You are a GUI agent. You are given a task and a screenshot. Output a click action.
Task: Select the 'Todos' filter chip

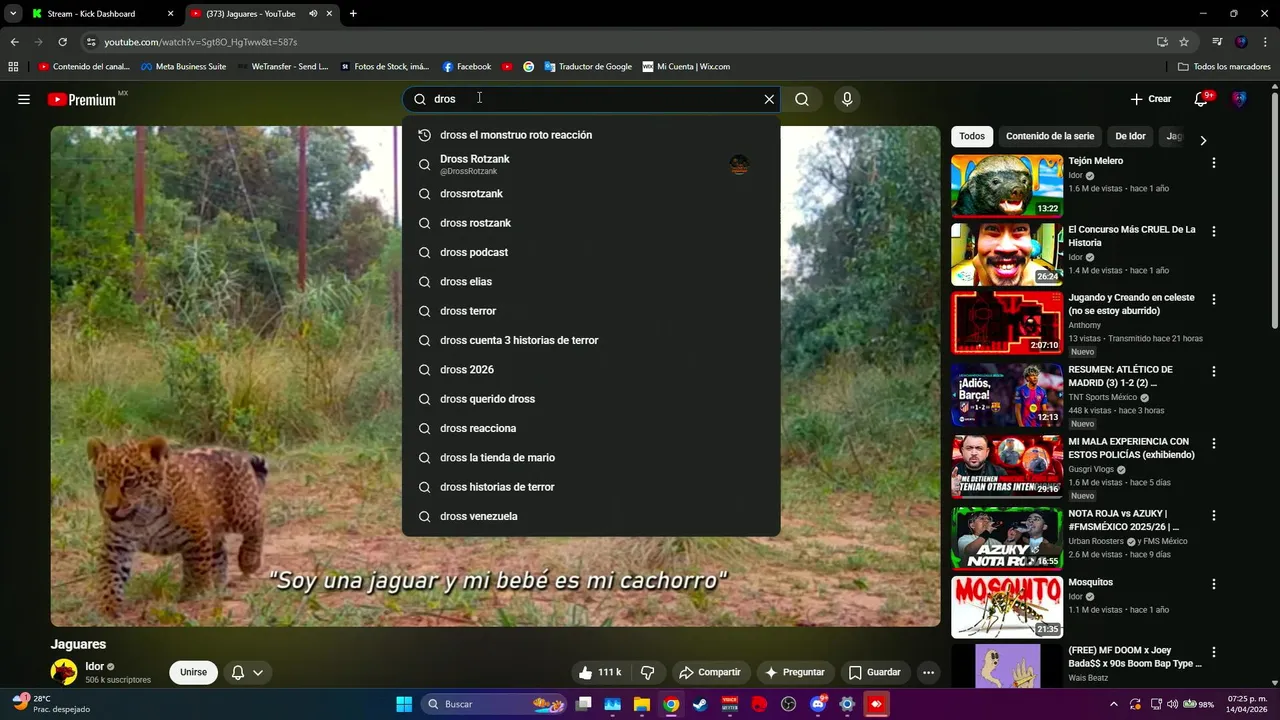click(972, 136)
